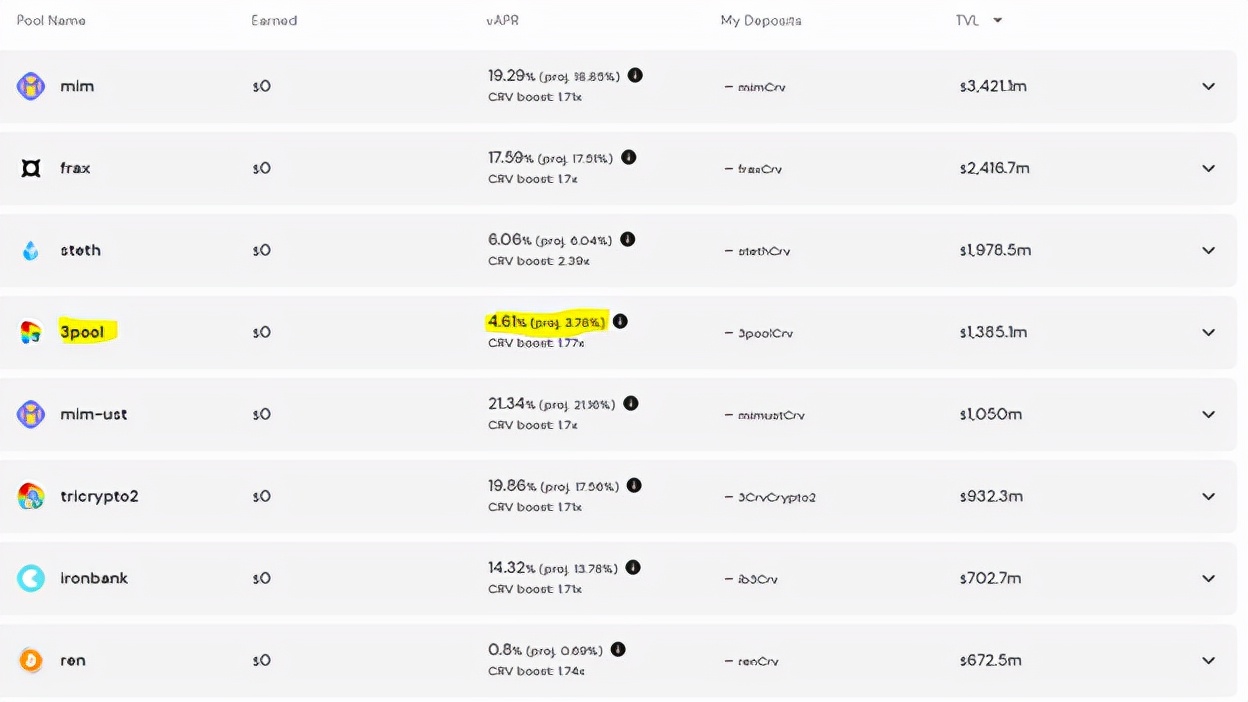Expand the tricrypto2 row chevron
This screenshot has height=702, width=1248.
(x=1208, y=496)
